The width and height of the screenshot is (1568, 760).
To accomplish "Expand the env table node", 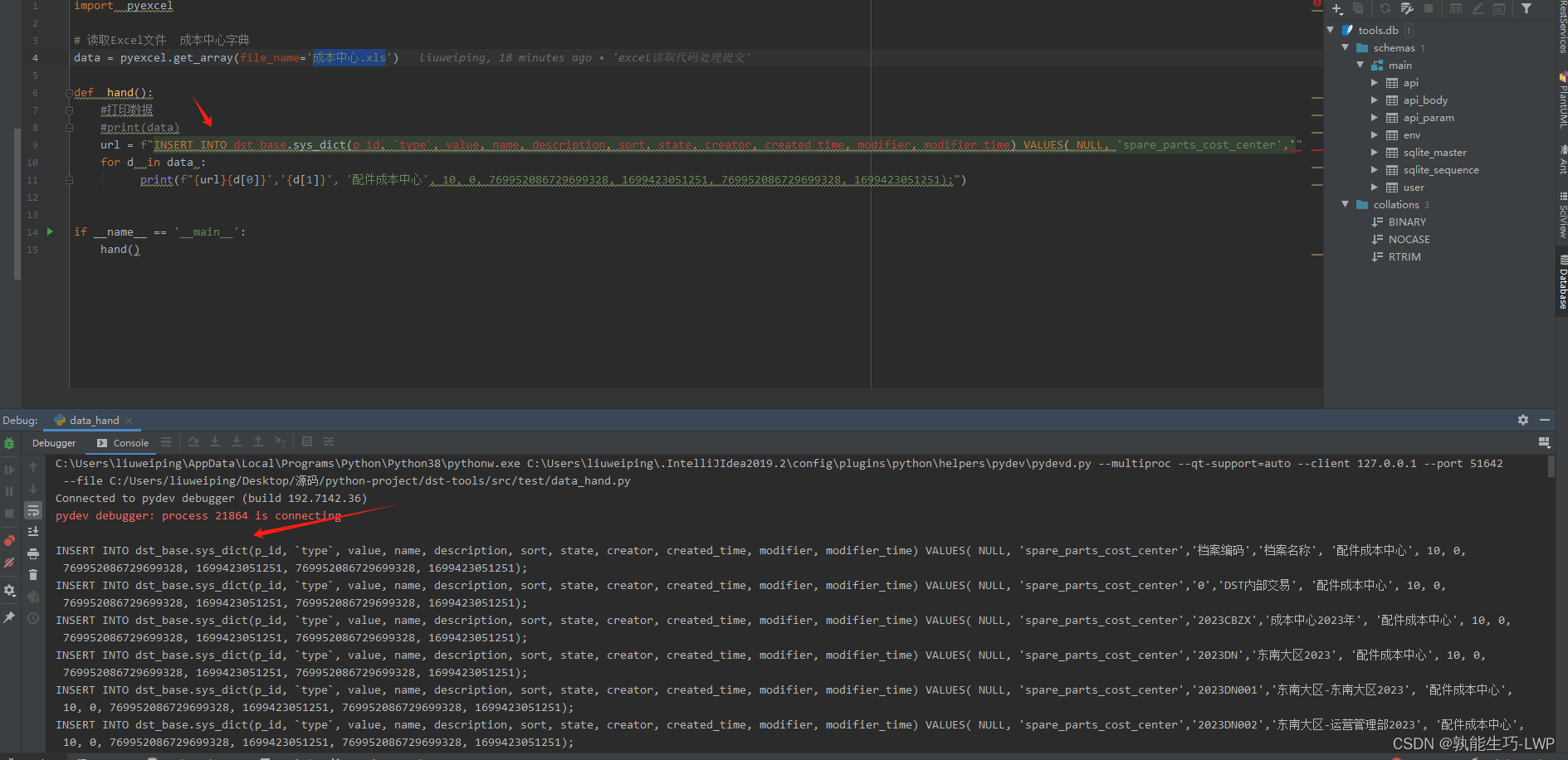I will pos(1375,134).
